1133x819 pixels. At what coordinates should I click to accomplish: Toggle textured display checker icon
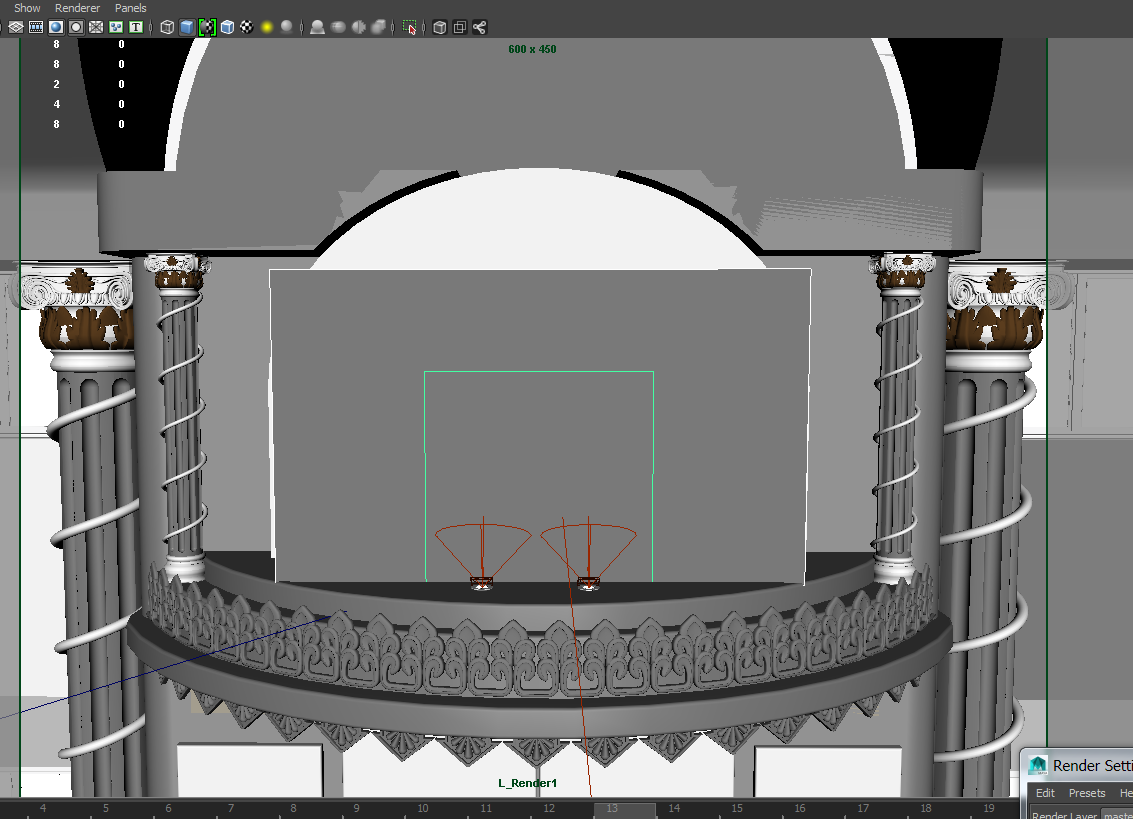(x=247, y=27)
